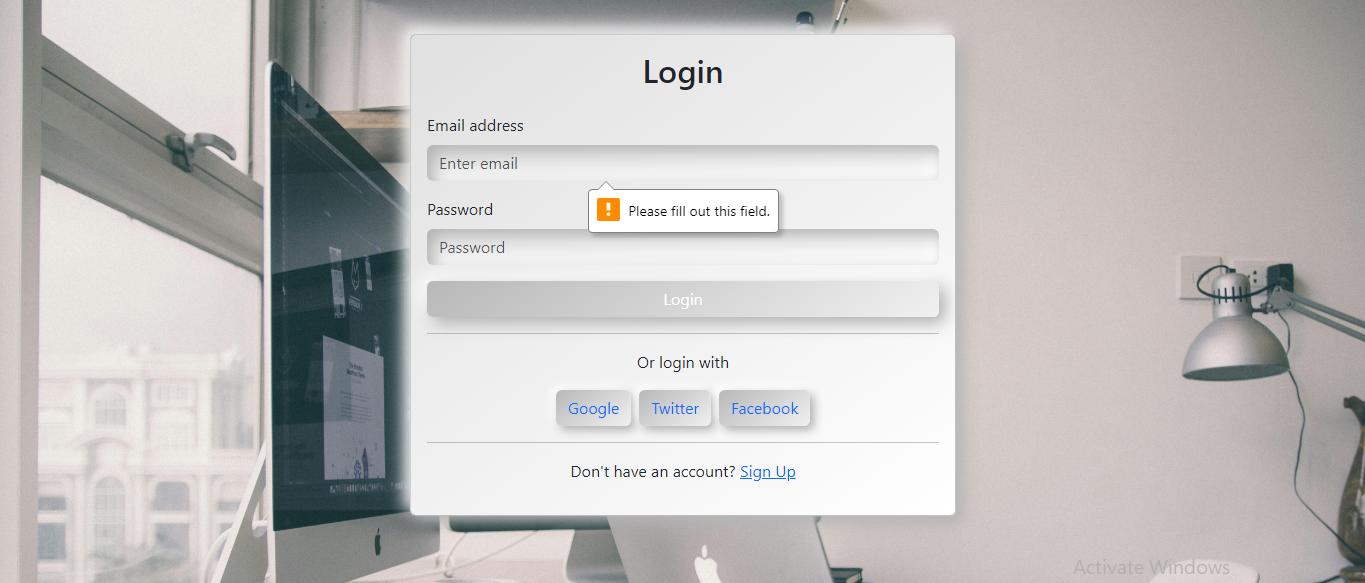Screen dimensions: 1365x583
Task: Focus the Enter email input field
Action: (x=683, y=163)
